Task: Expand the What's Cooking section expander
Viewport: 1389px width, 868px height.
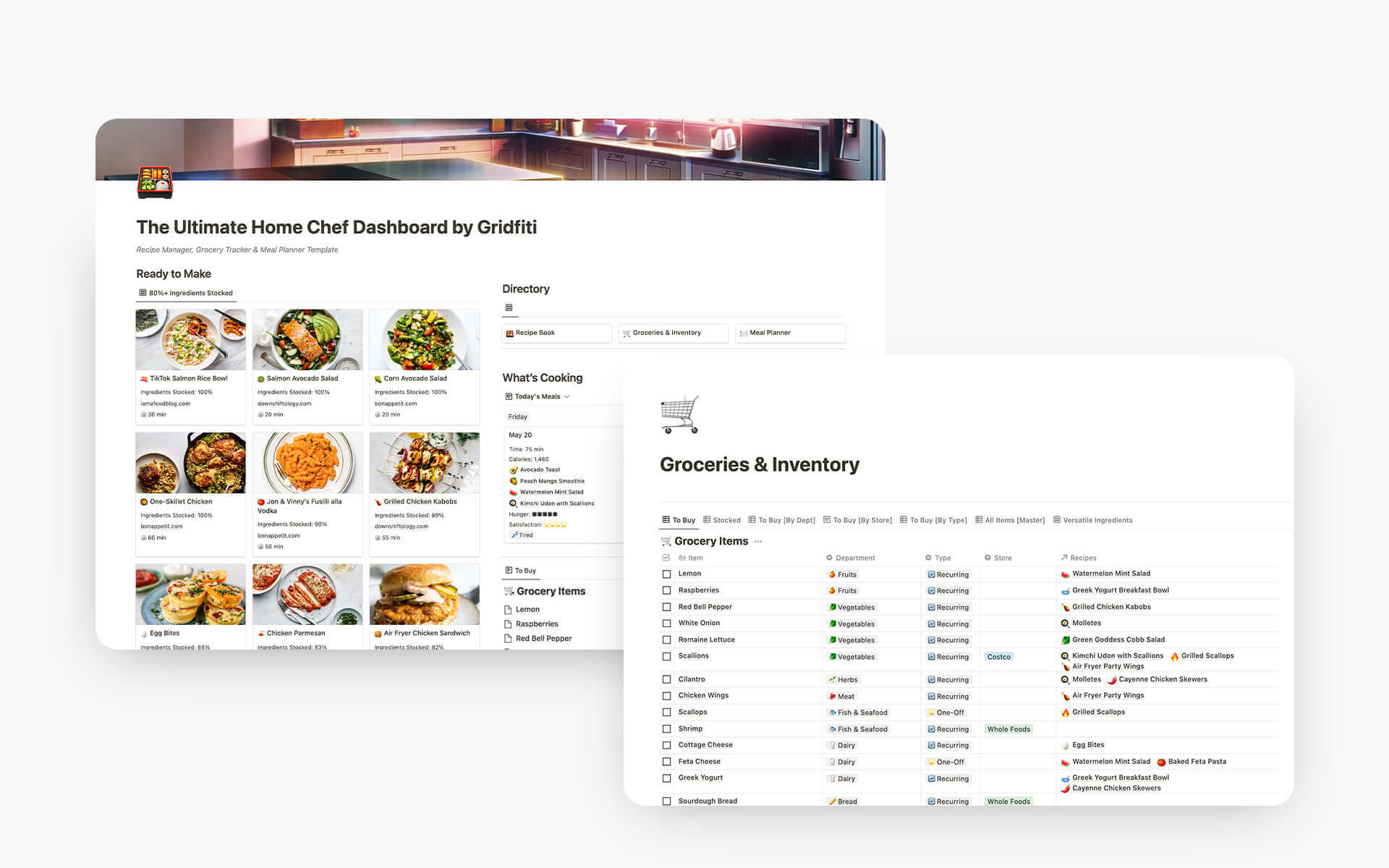Action: pyautogui.click(x=568, y=396)
